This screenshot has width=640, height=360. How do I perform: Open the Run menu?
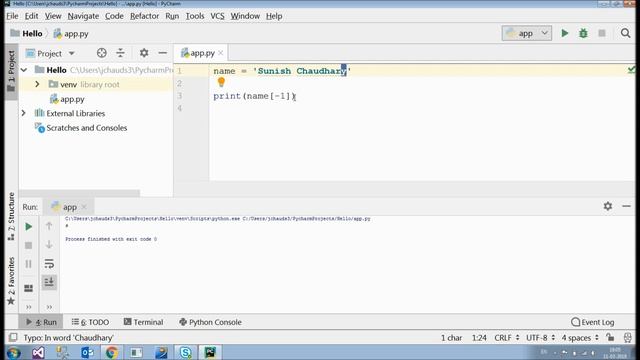click(172, 16)
